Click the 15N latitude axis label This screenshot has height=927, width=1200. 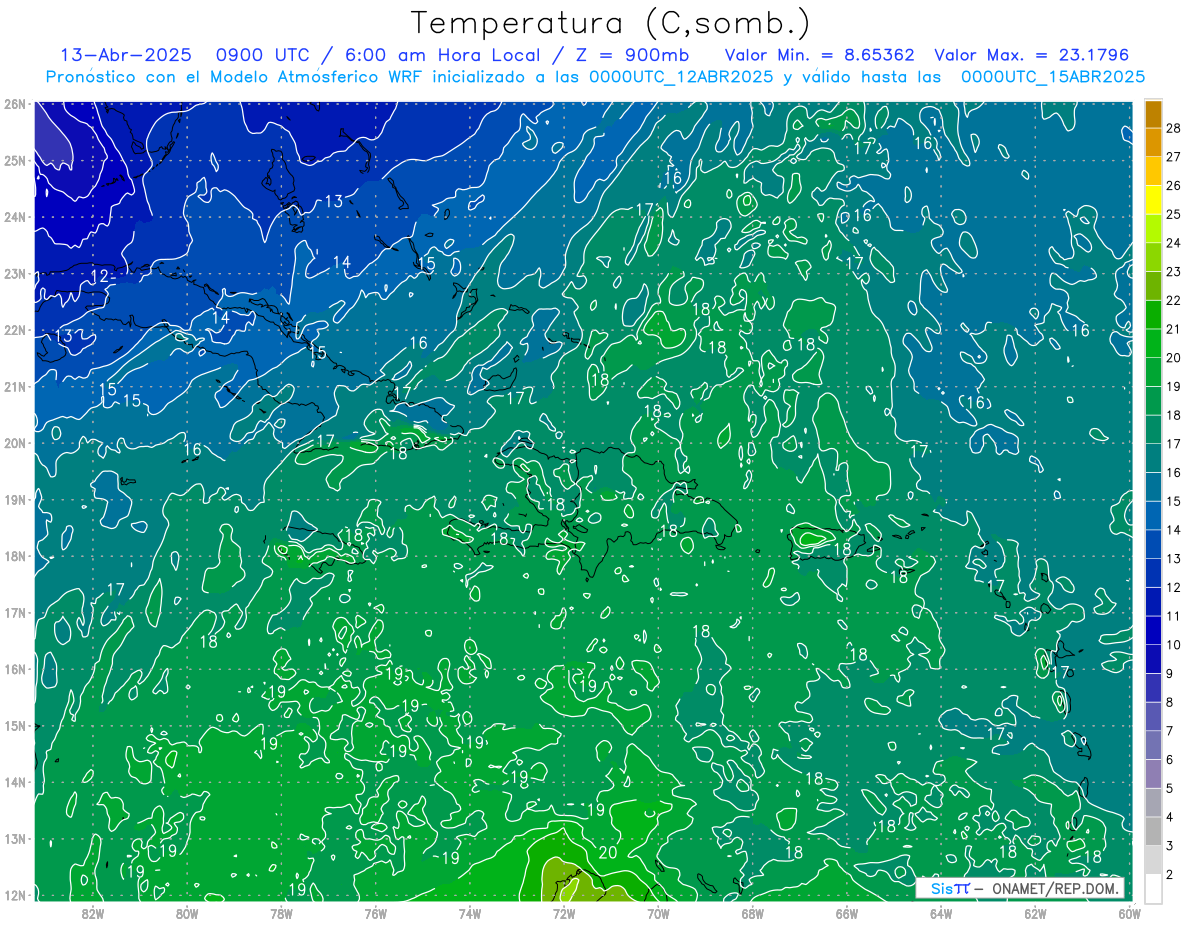coord(14,725)
